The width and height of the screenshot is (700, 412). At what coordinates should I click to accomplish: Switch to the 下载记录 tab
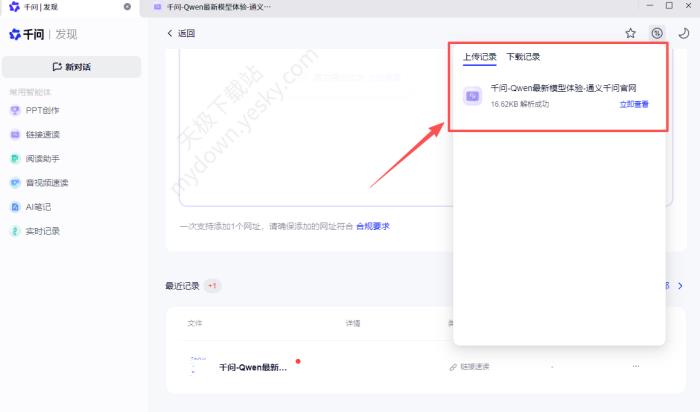(523, 57)
